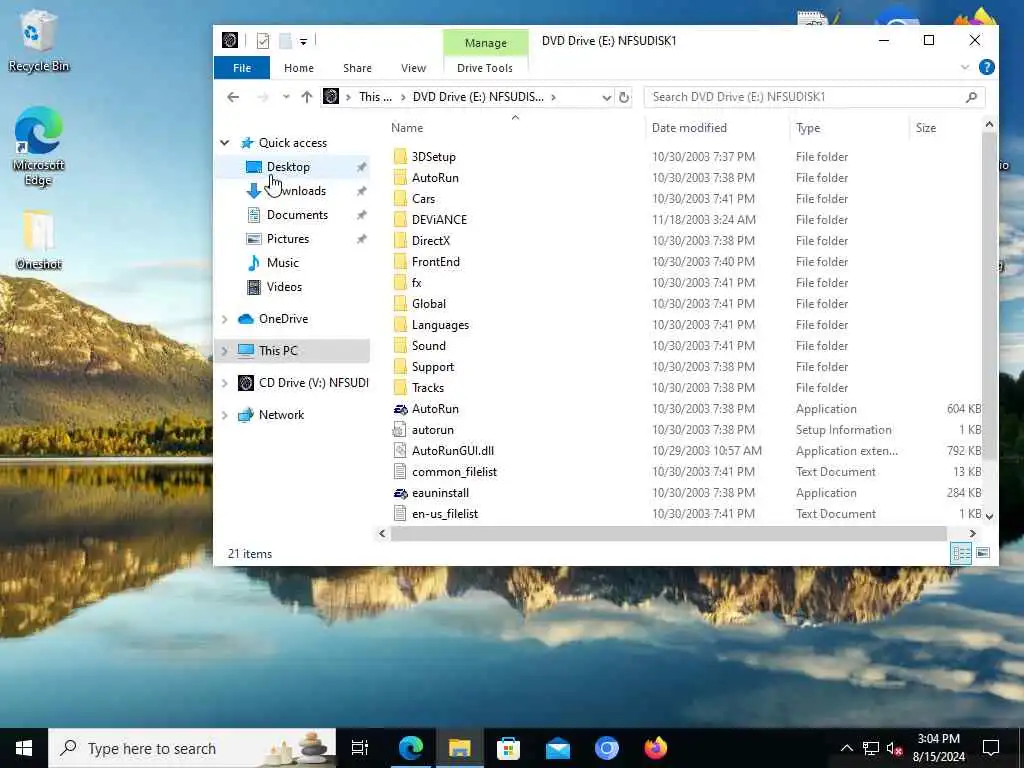Expand the Network tree node
The width and height of the screenshot is (1024, 768).
tap(225, 415)
